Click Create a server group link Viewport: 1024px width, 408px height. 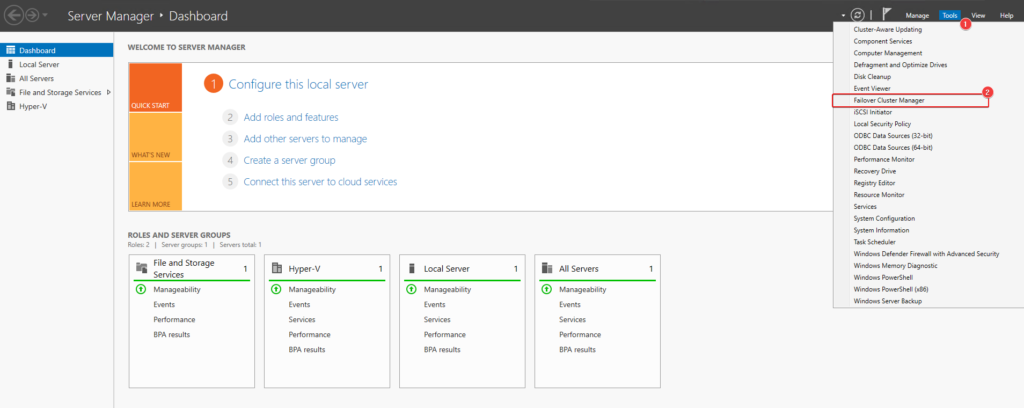coord(289,160)
